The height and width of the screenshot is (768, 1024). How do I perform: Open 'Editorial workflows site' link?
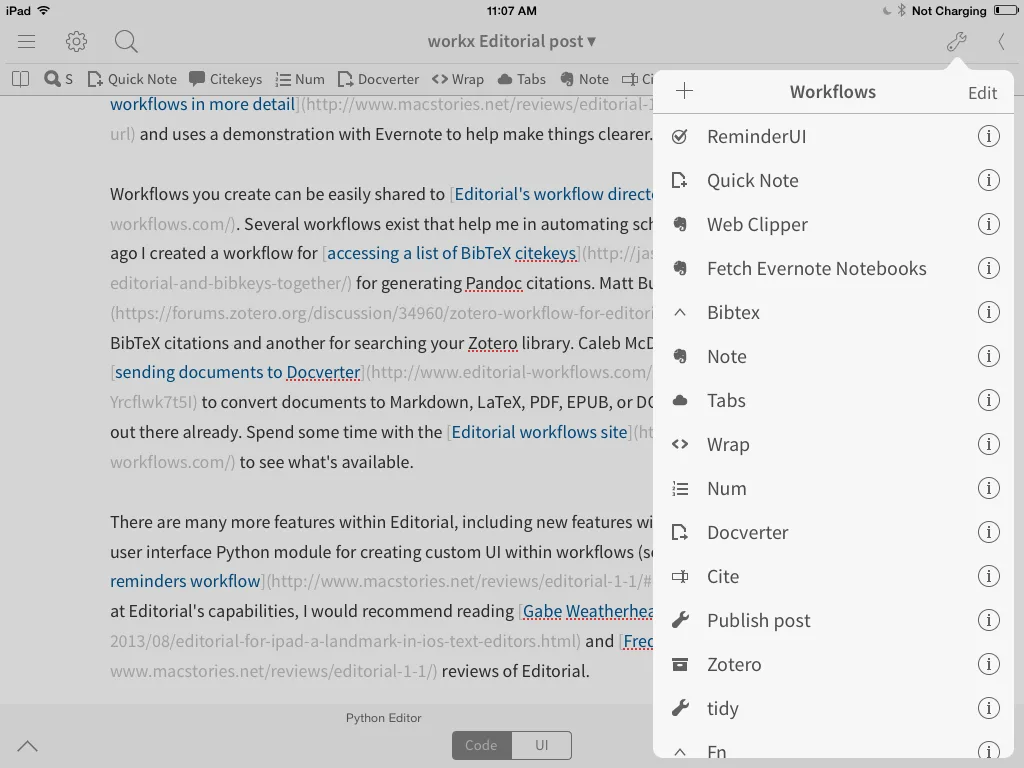point(539,432)
